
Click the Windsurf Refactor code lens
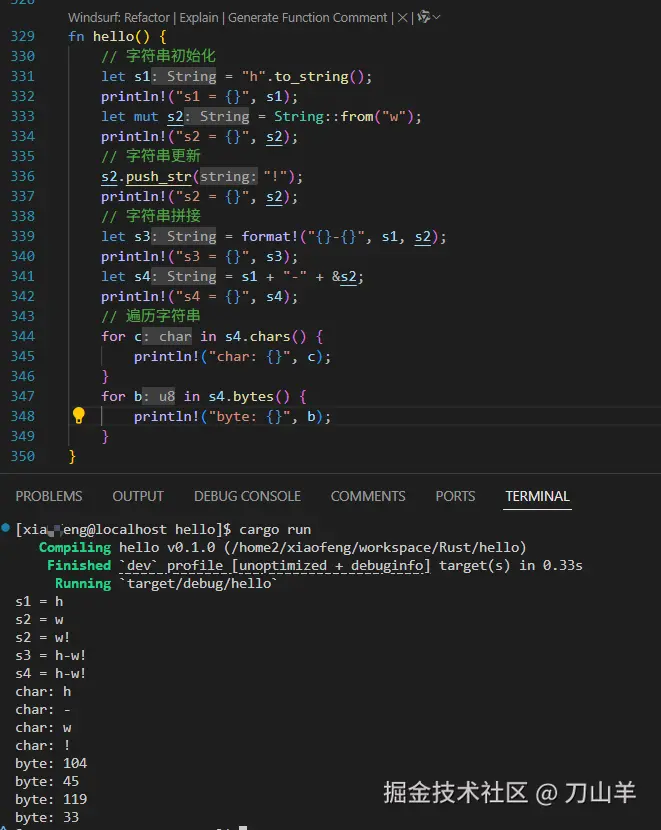pyautogui.click(x=119, y=17)
